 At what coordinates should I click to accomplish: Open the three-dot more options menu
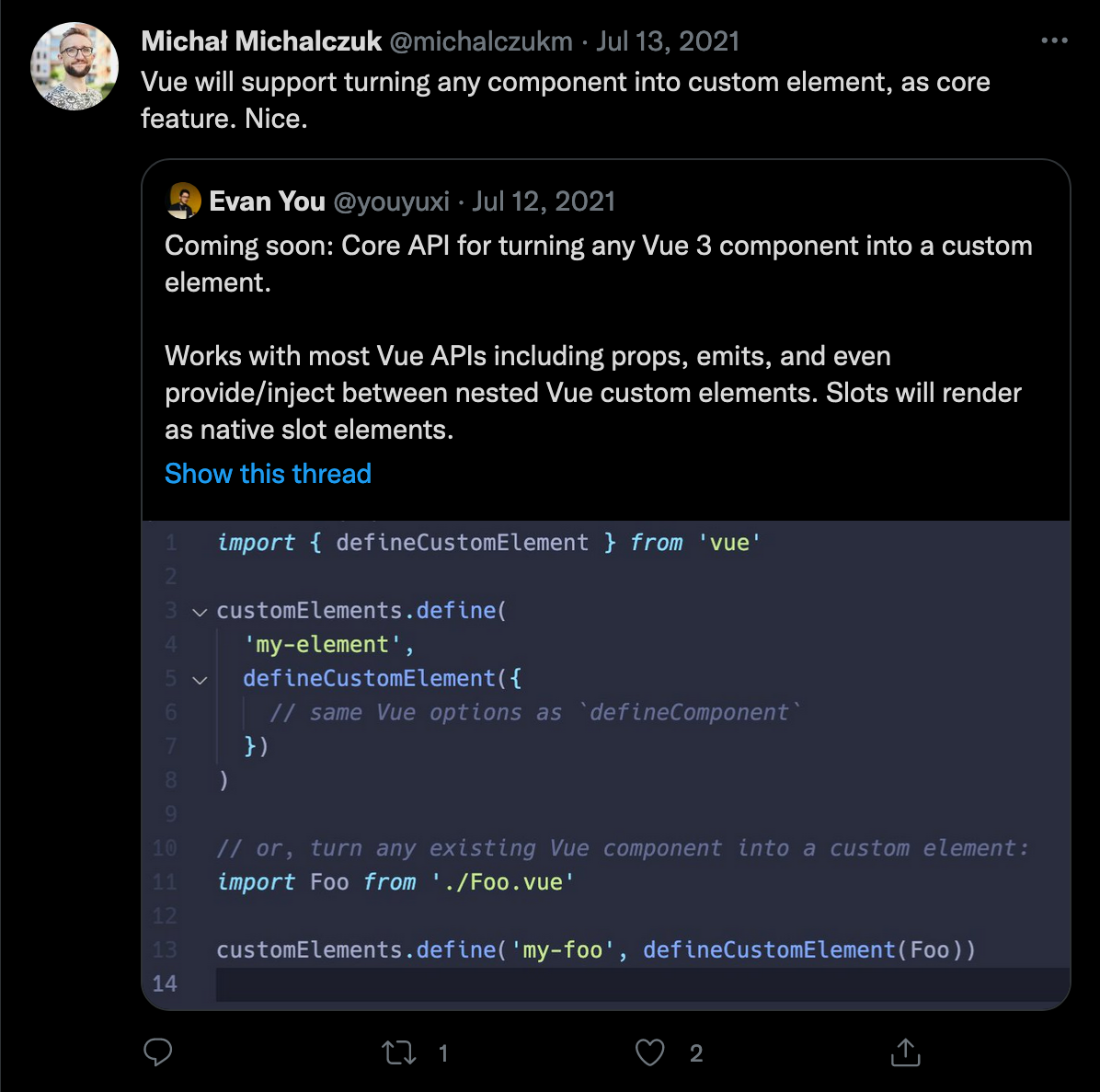click(1054, 40)
